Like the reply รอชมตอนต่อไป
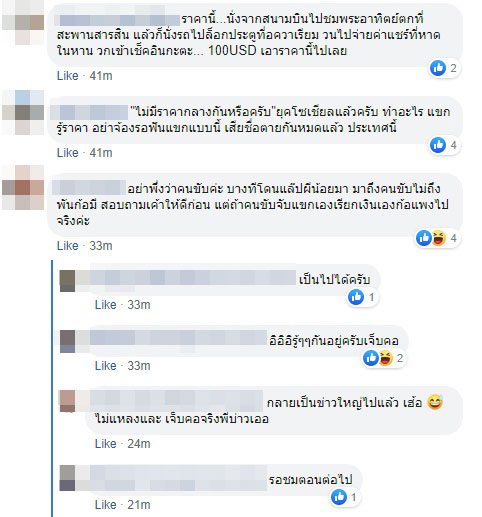Viewport: 482px width, 517px height. coord(106,505)
